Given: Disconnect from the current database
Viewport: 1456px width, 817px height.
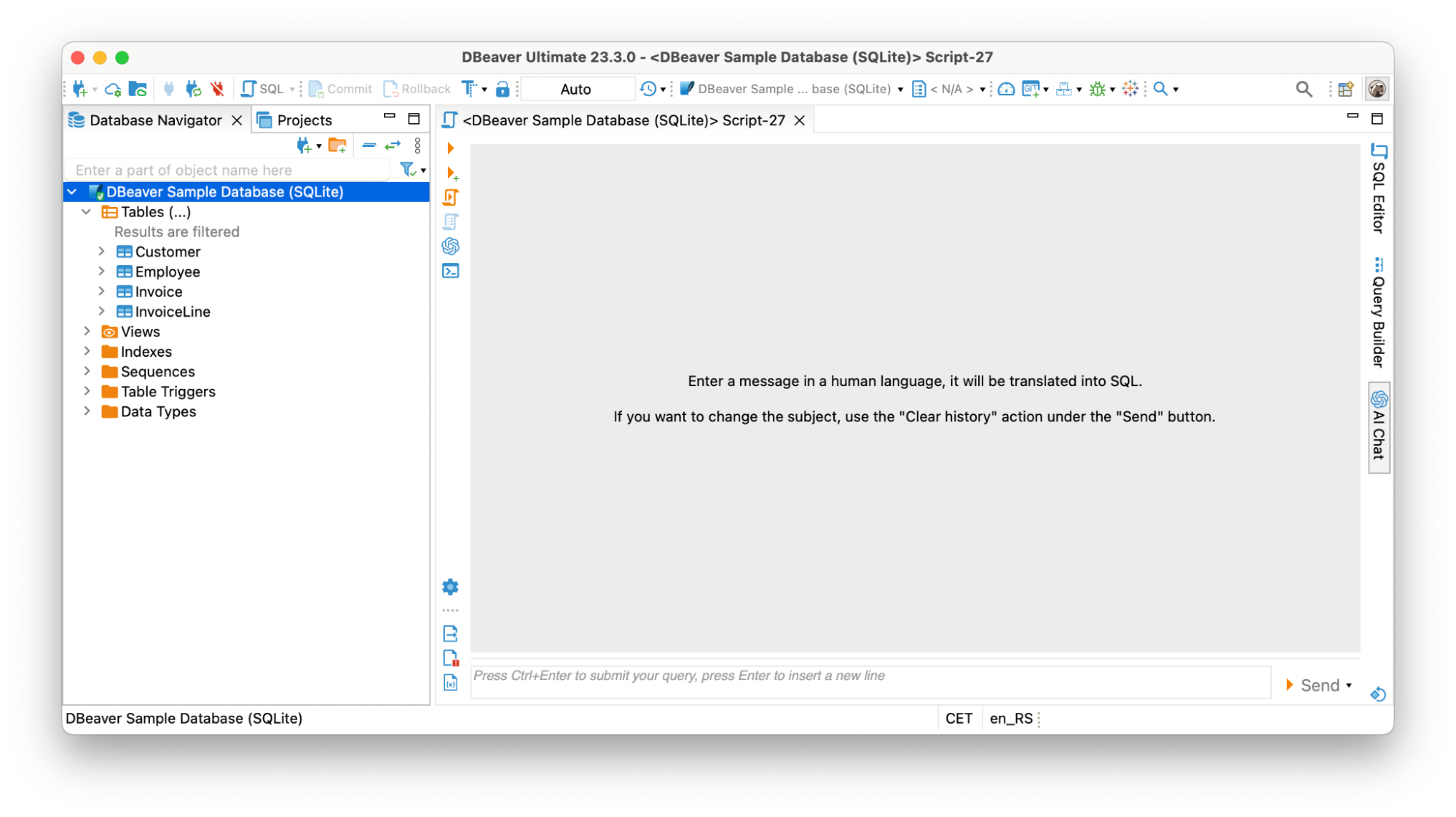Looking at the screenshot, I should tap(216, 88).
